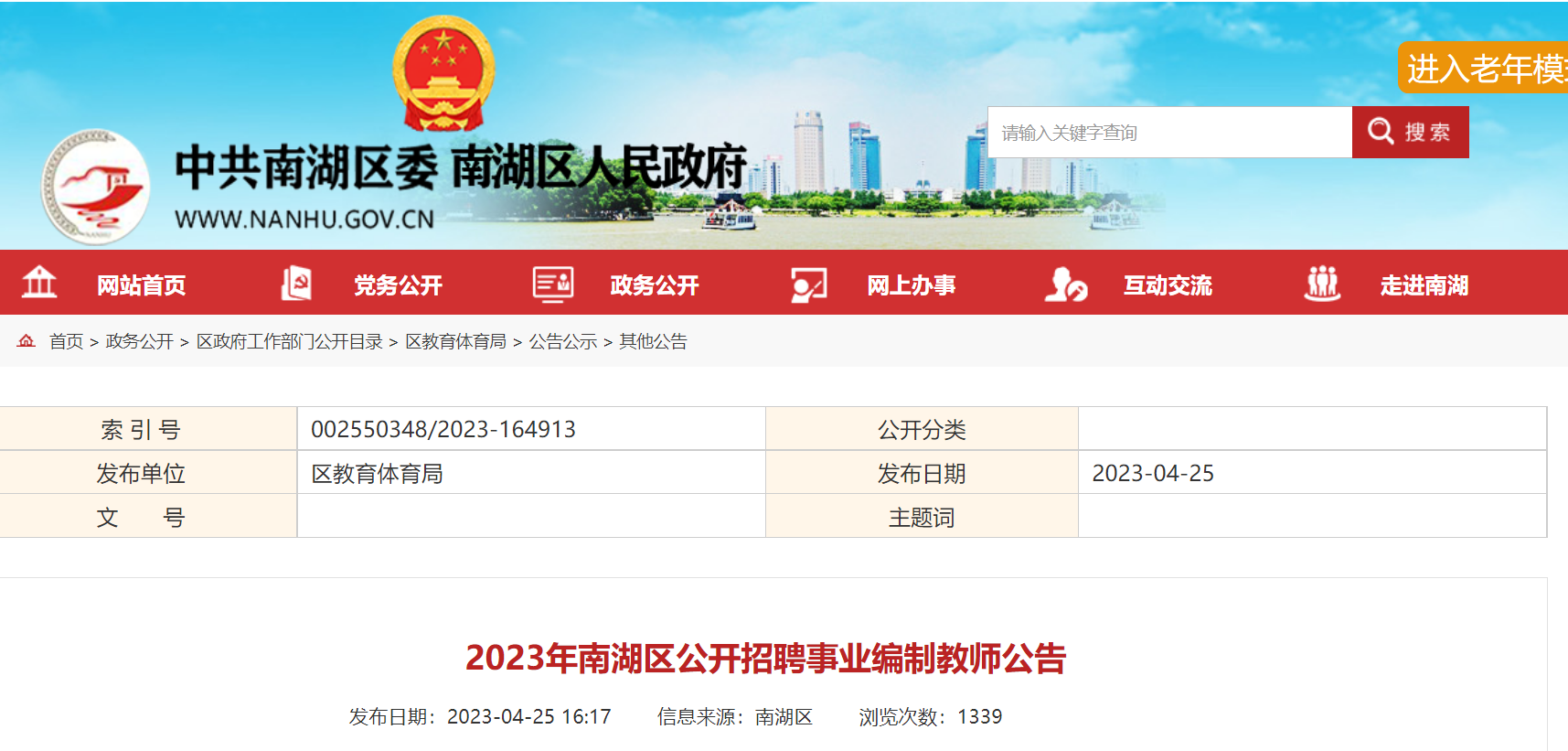Click the 信息来源：南湖区 text
This screenshot has width=1568, height=751.
[x=735, y=716]
